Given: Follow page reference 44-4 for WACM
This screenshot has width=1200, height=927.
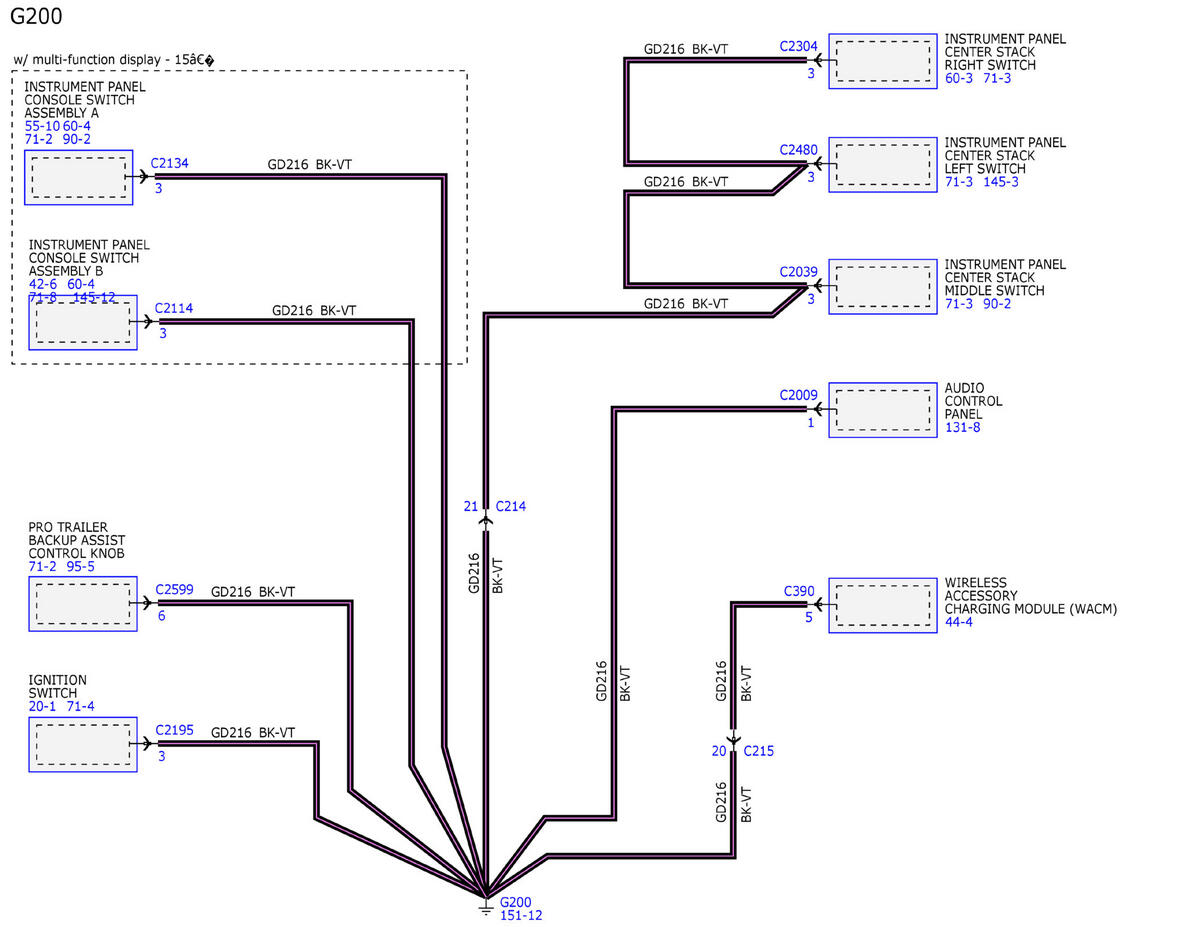Looking at the screenshot, I should pyautogui.click(x=959, y=622).
